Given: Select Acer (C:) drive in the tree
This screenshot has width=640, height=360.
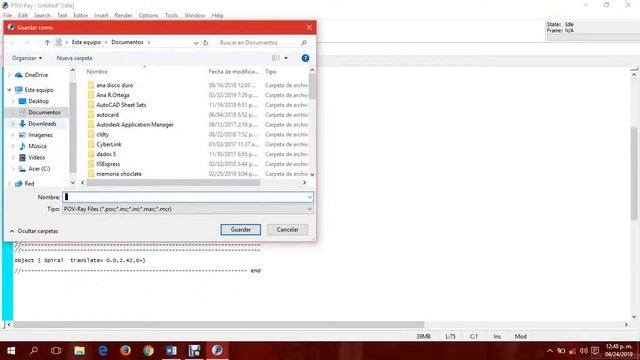Looking at the screenshot, I should click(39, 169).
